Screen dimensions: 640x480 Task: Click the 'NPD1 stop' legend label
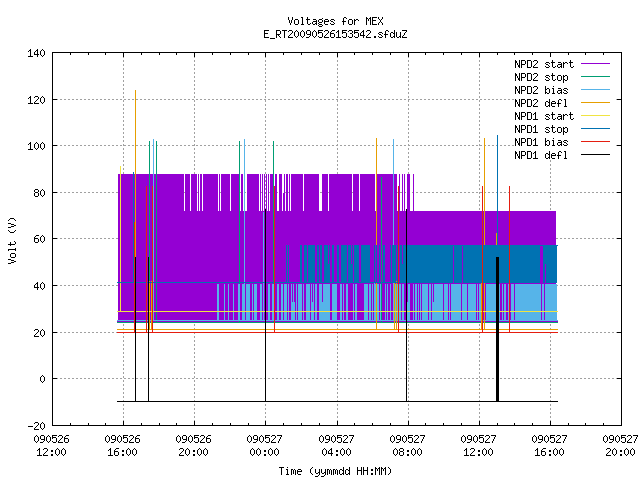click(541, 129)
